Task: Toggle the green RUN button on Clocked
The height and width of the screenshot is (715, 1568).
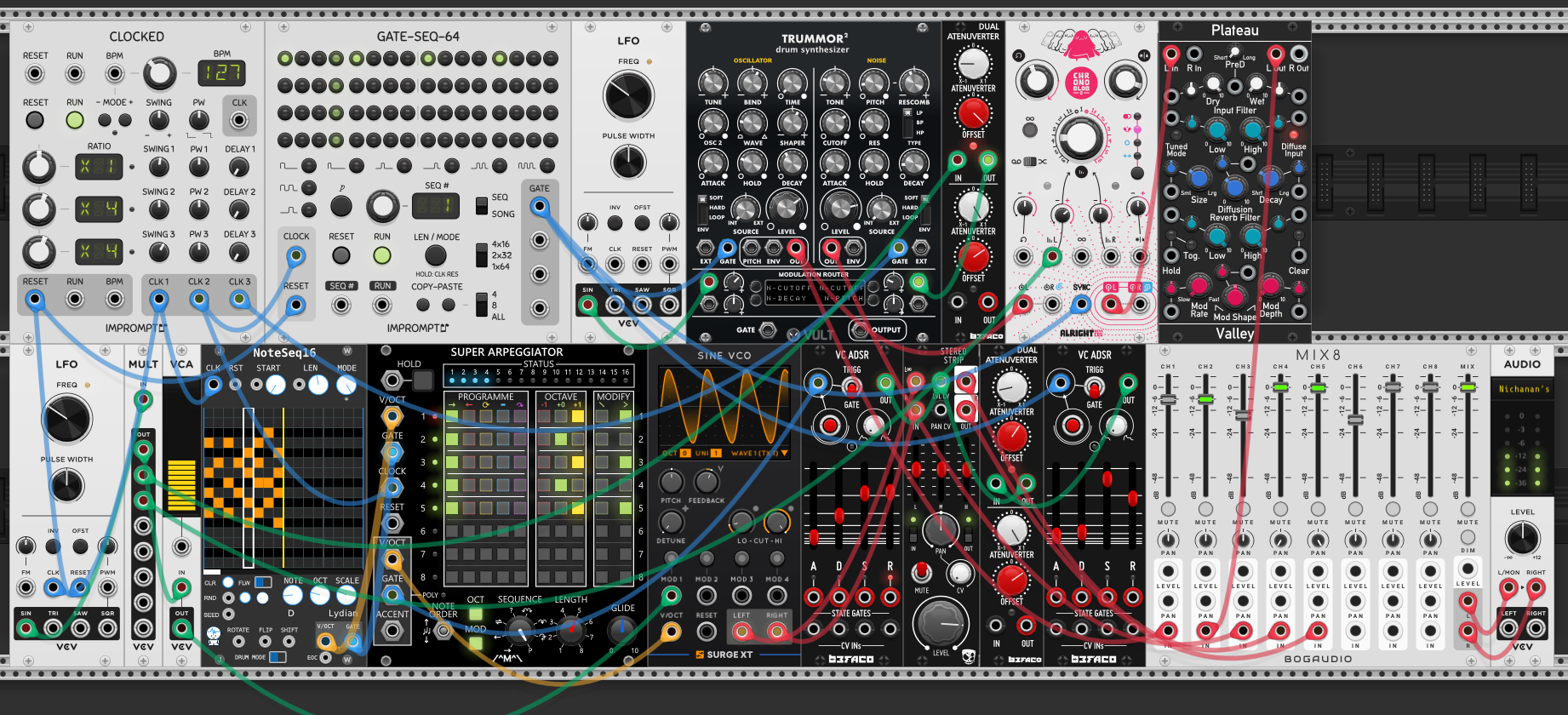Action: pos(75,120)
